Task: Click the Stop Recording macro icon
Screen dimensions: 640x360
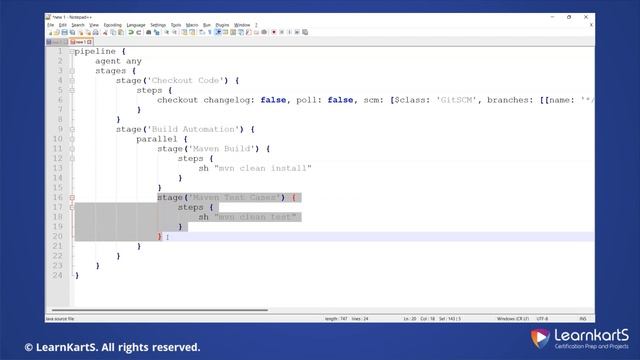Action: tap(282, 32)
